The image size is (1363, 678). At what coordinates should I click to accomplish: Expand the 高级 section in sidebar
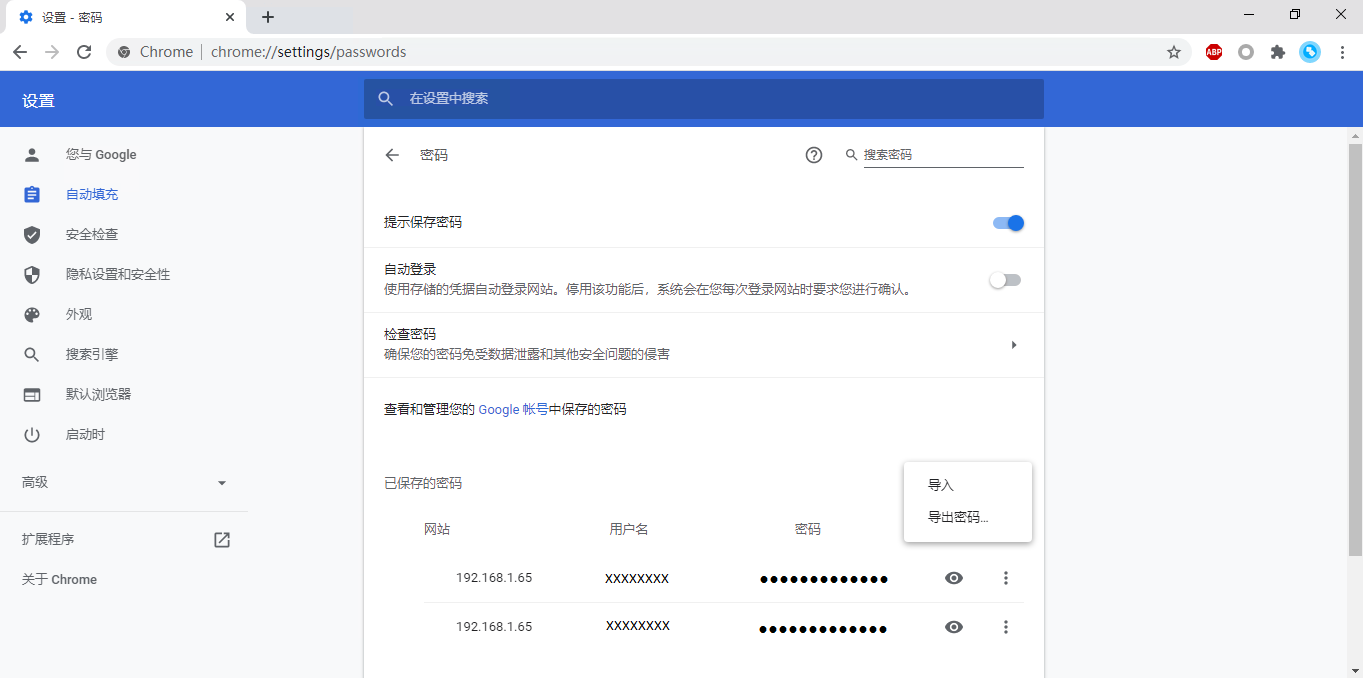click(x=124, y=482)
